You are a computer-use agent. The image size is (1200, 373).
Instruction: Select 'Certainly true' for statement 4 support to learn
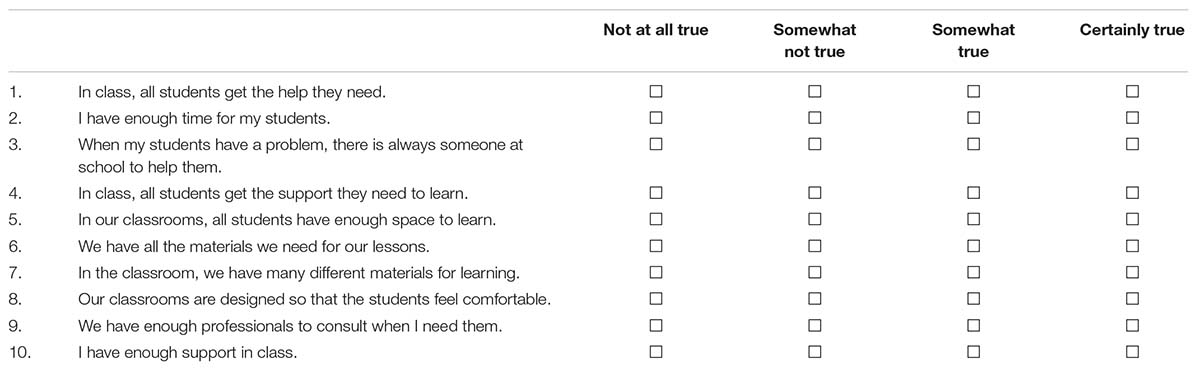pyautogui.click(x=1132, y=192)
